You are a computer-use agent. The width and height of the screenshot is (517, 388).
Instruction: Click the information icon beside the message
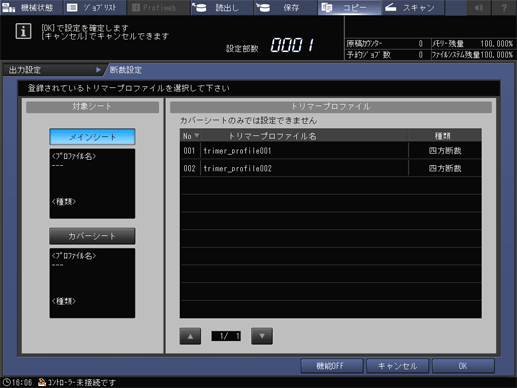tap(23, 31)
